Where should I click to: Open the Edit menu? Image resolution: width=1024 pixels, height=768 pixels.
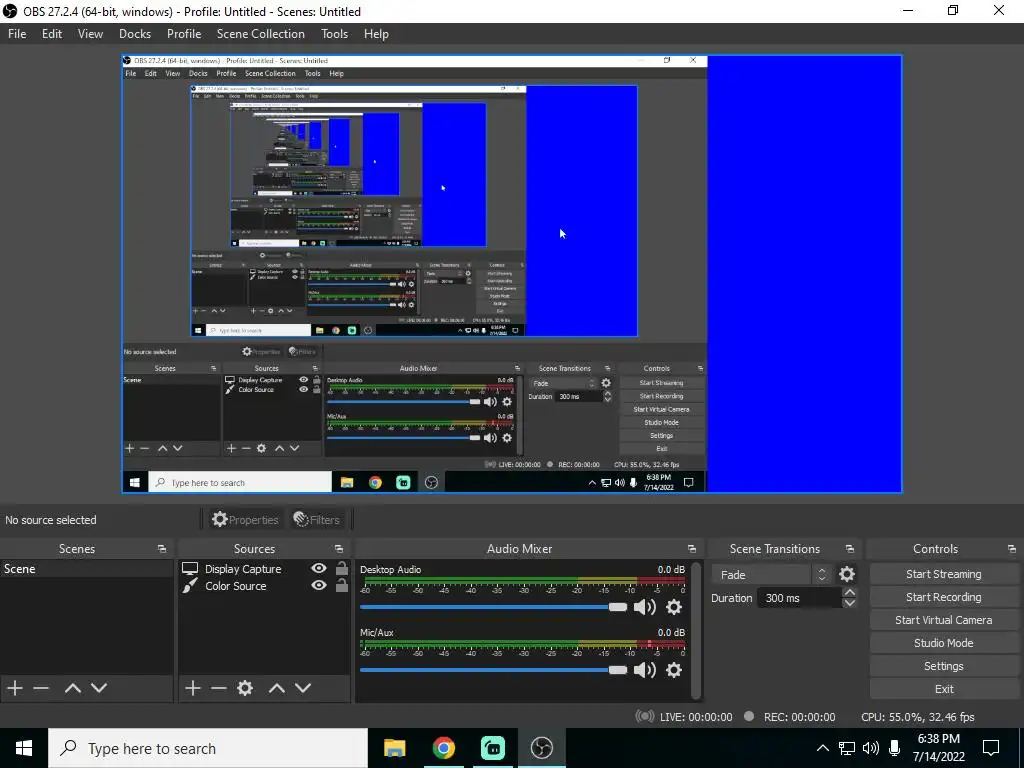pyautogui.click(x=52, y=34)
